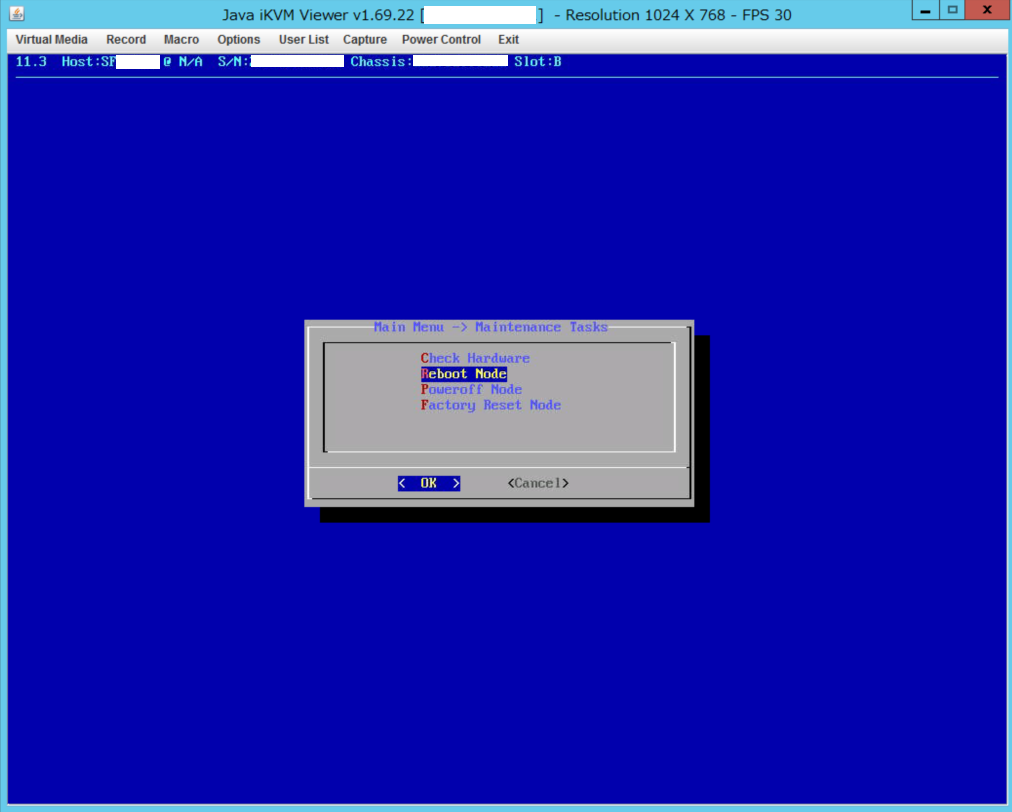This screenshot has height=812, width=1012.
Task: Click Exit in the menu bar
Action: coord(508,40)
